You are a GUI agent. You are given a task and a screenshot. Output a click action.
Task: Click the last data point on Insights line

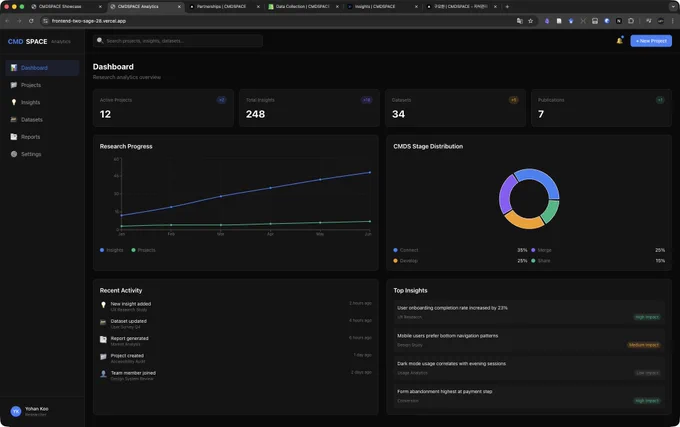[x=370, y=173]
